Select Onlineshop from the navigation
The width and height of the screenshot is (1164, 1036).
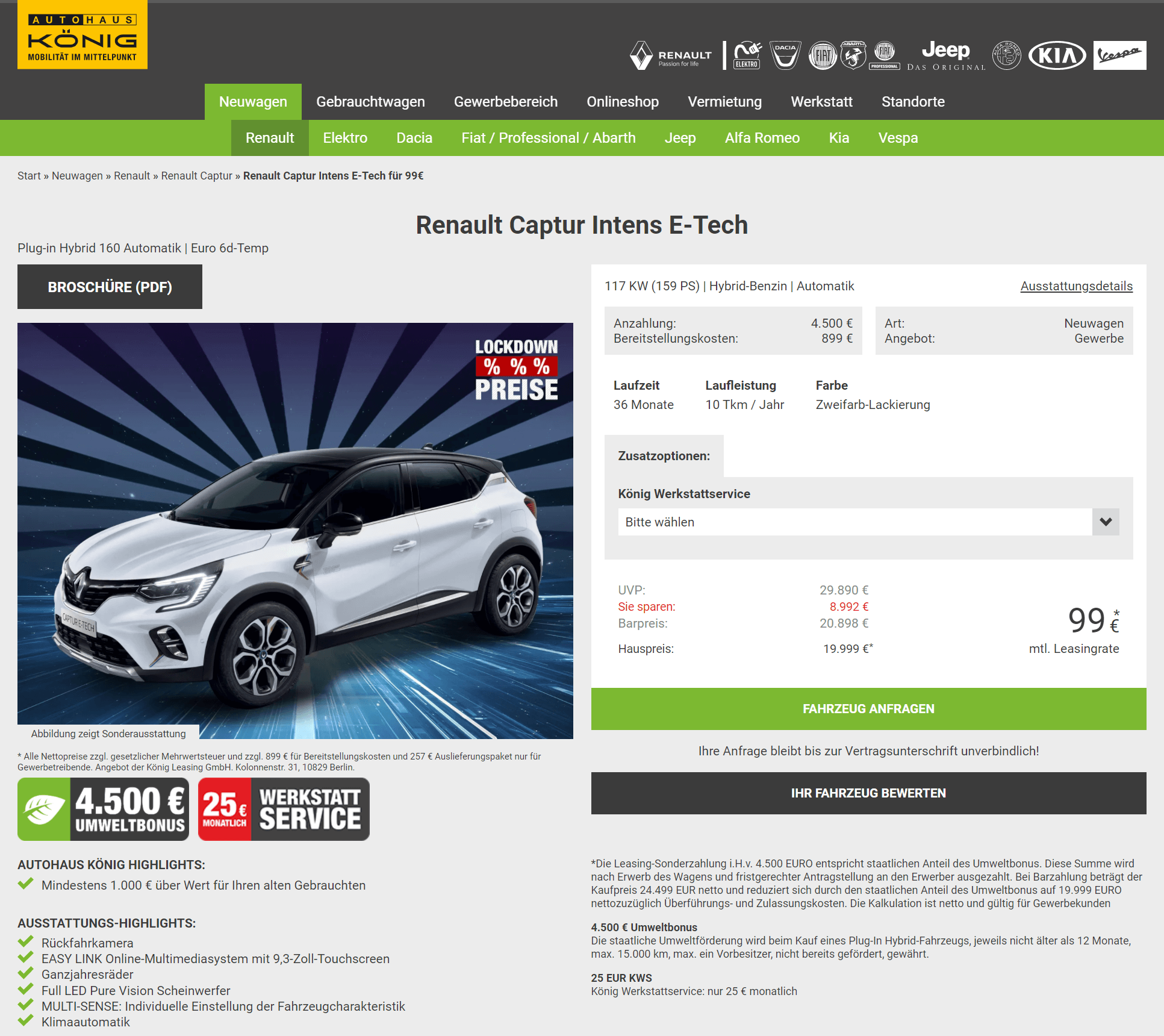[x=623, y=102]
